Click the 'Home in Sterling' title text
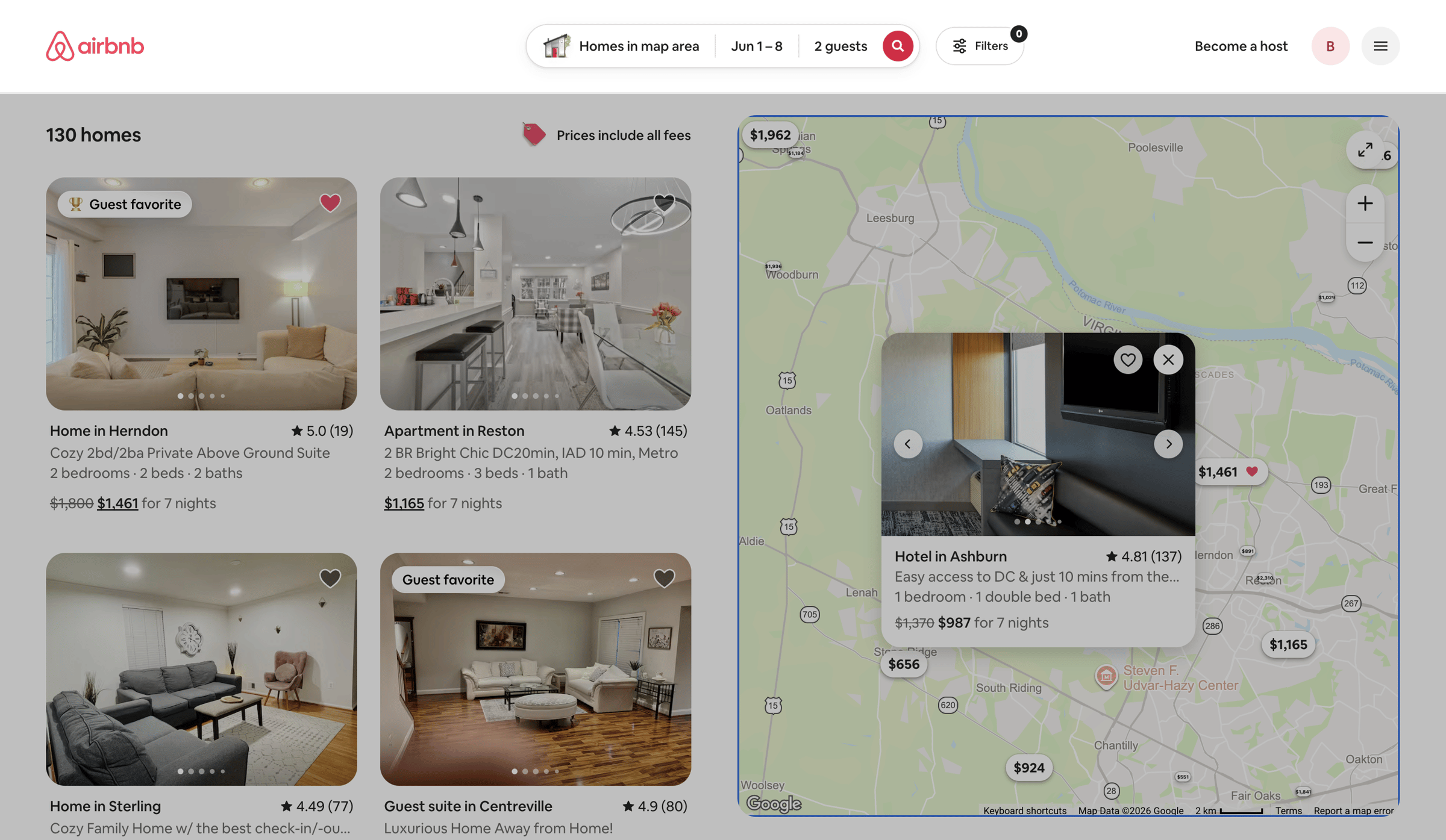The width and height of the screenshot is (1446, 840). (105, 806)
